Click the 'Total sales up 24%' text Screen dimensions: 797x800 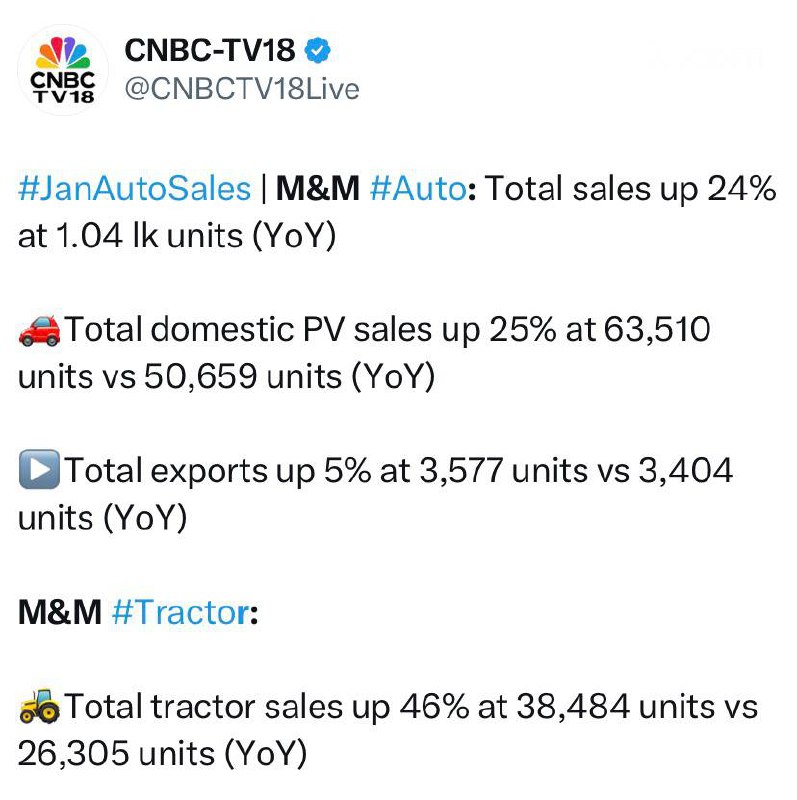click(630, 189)
